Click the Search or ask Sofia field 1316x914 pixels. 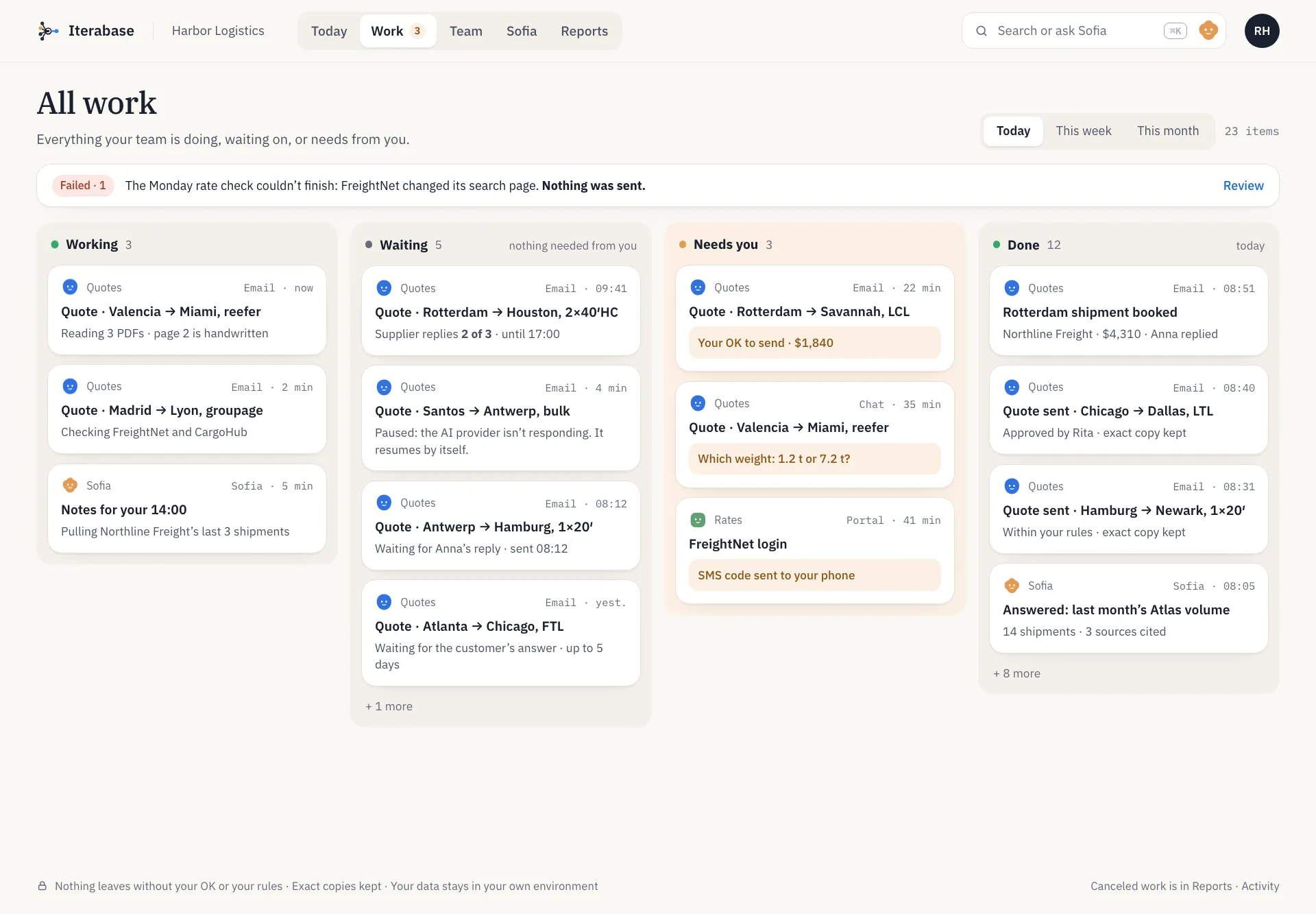[1093, 31]
